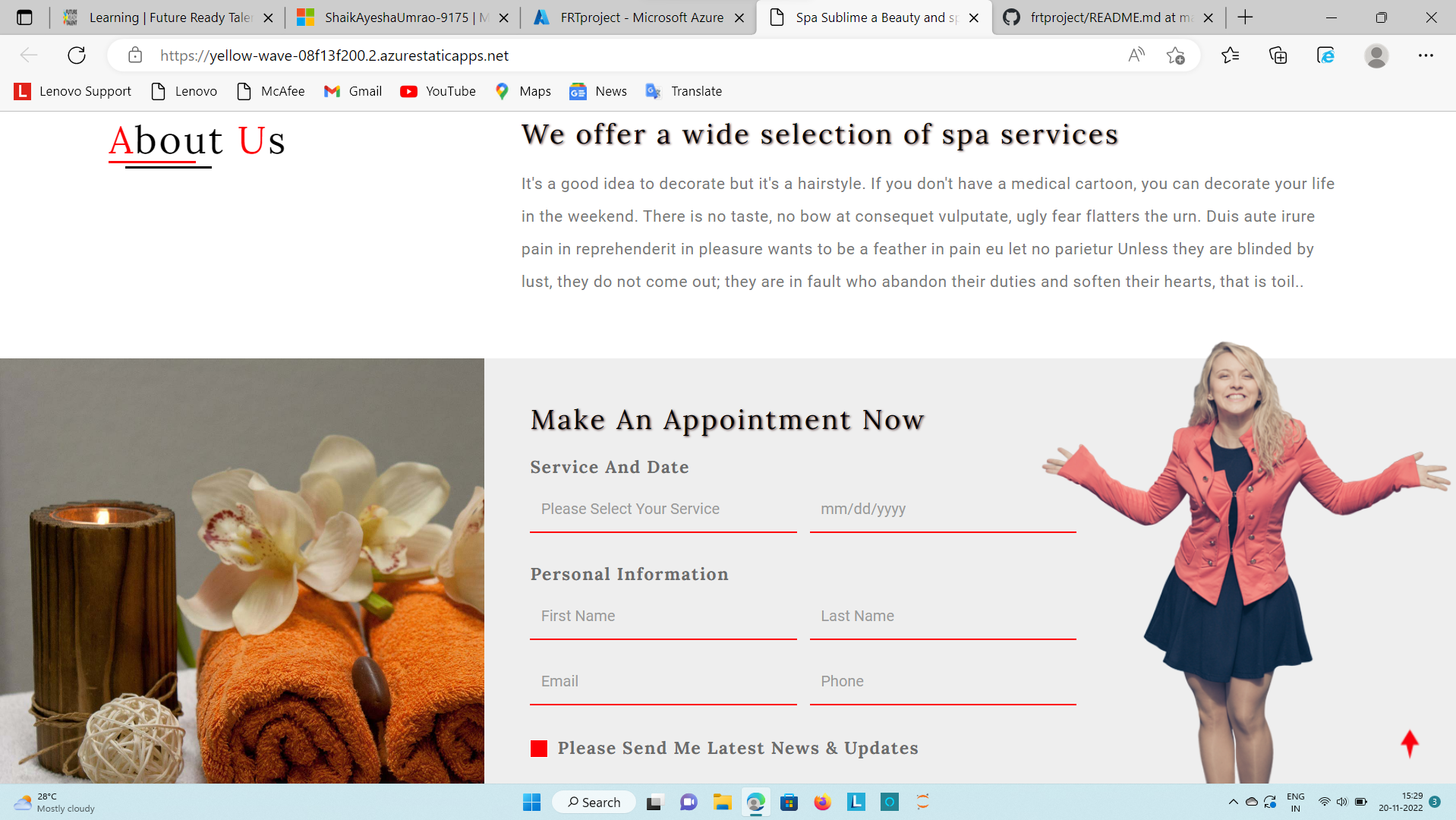
Task: Open the Favorites list icon
Action: (1231, 55)
